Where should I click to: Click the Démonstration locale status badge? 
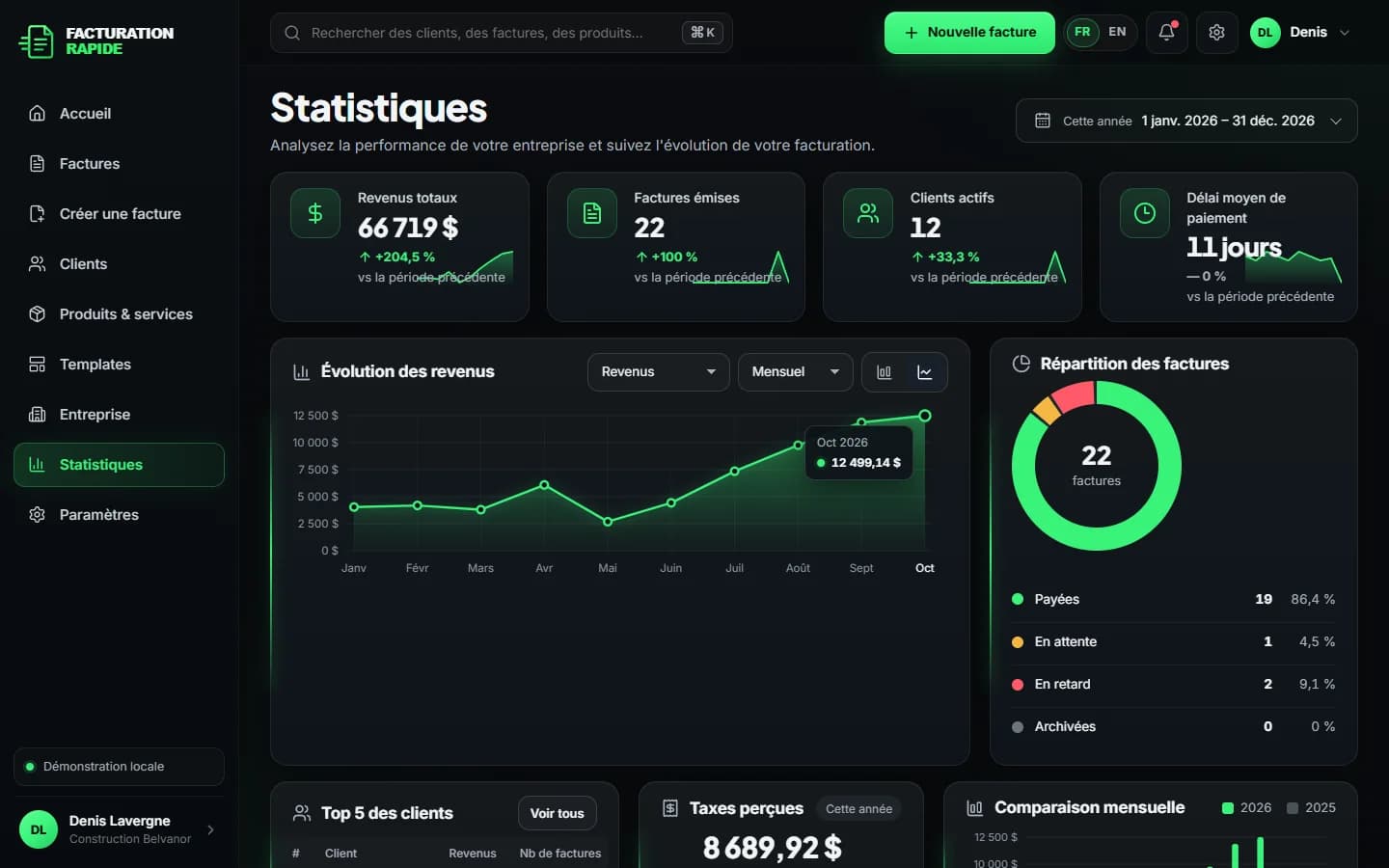119,767
